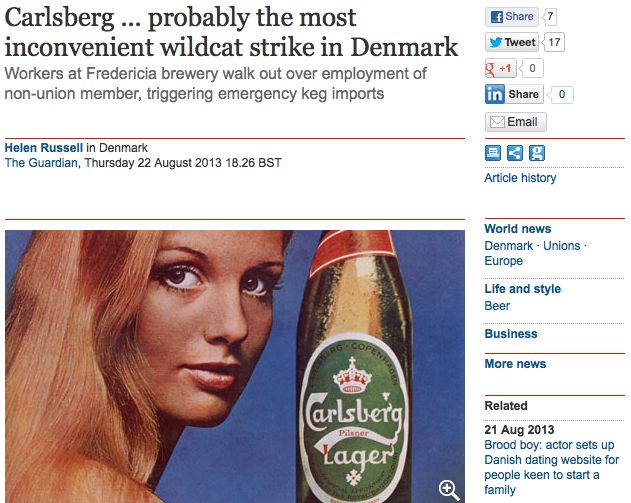The image size is (631, 503).
Task: Click the Google +1 button
Action: point(501,68)
